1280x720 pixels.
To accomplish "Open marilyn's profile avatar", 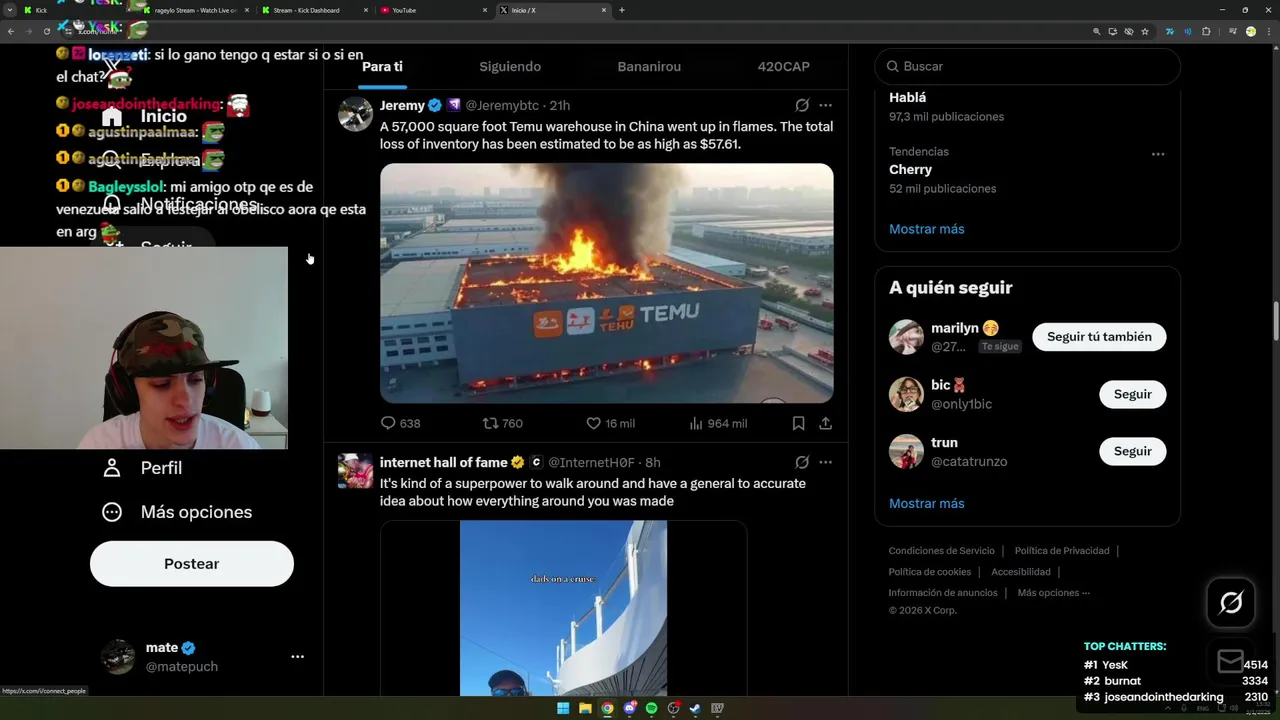I will [x=906, y=337].
